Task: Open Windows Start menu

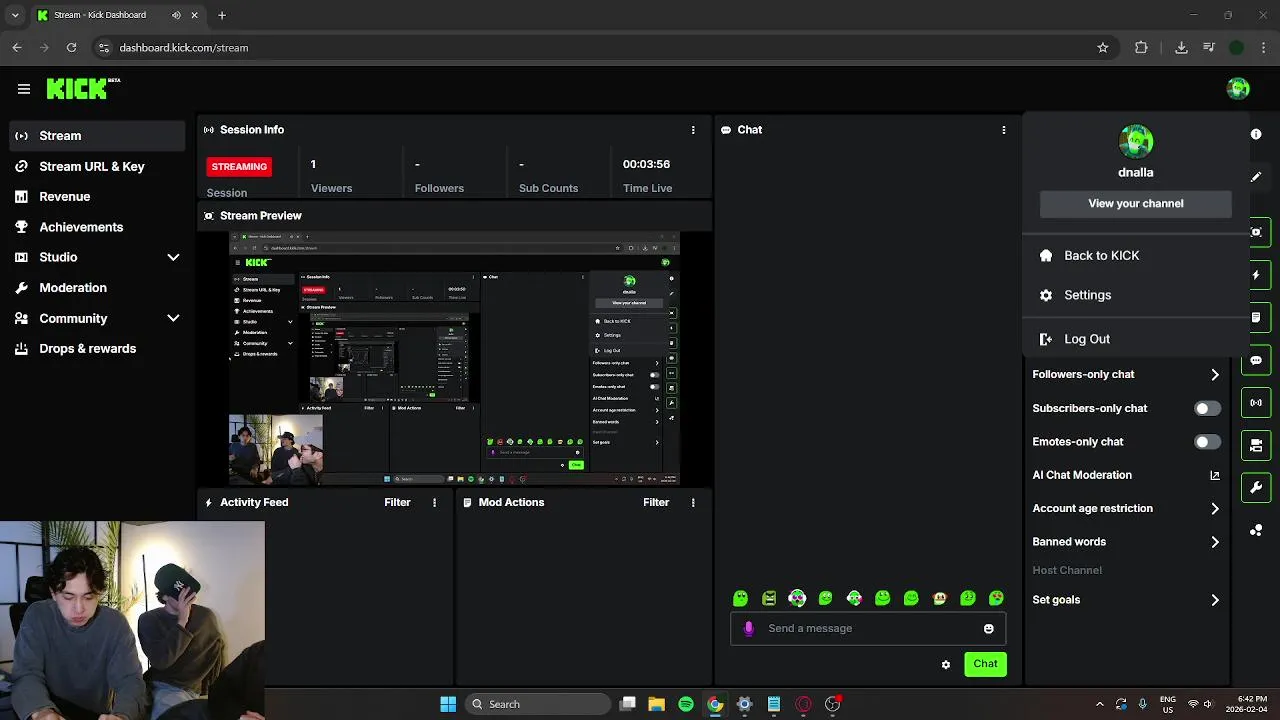Action: point(448,704)
